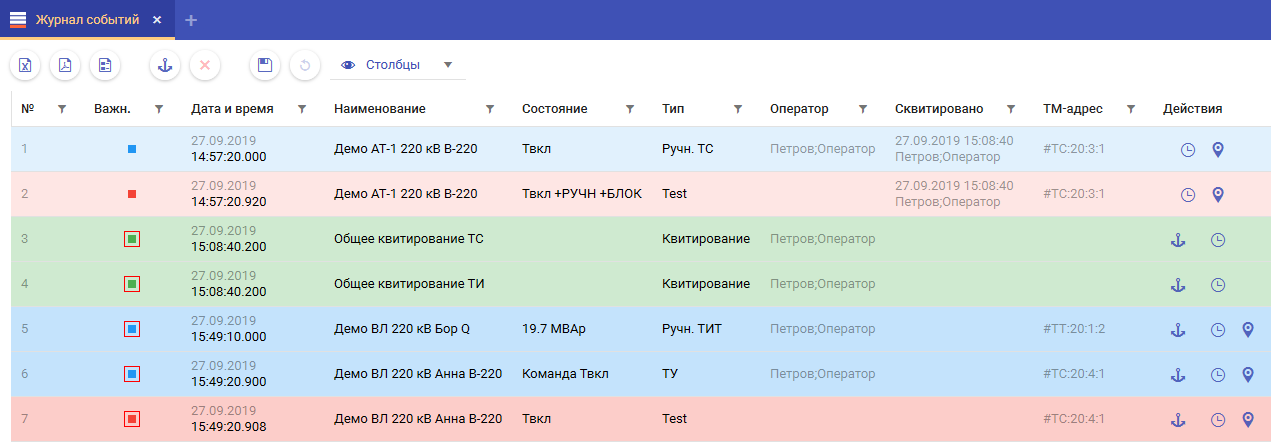Save settings with the floppy disk icon
Screen dimensions: 1271x443
coord(265,65)
